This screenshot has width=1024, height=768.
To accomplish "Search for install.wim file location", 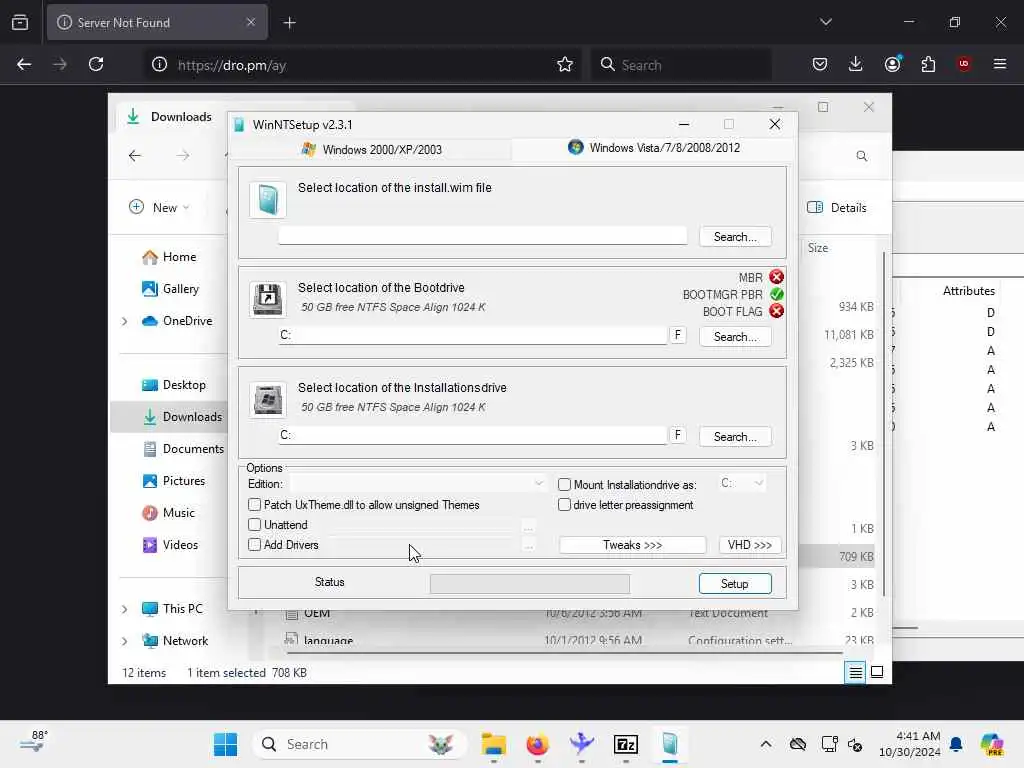I will (735, 237).
